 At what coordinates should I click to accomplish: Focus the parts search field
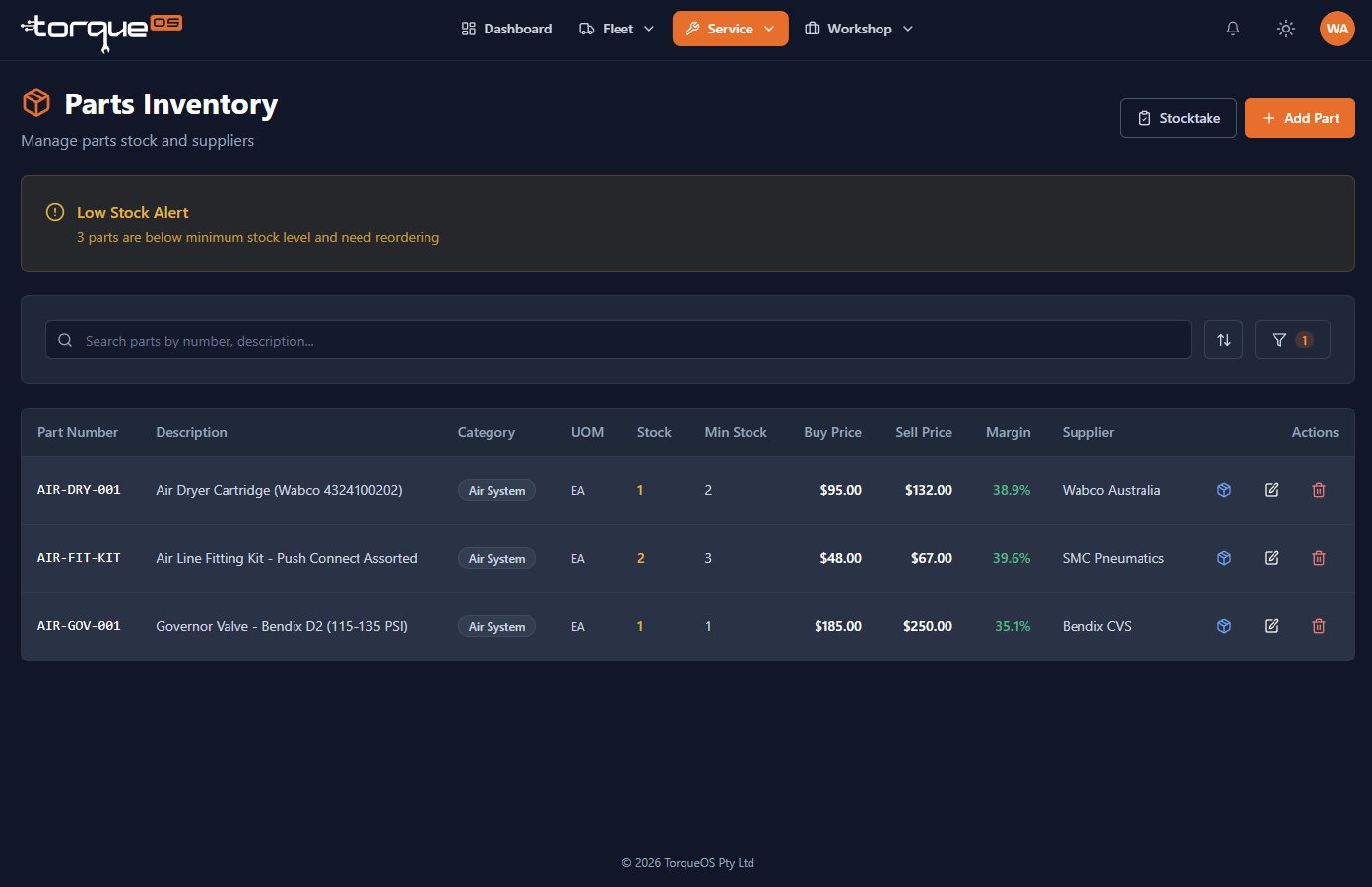tap(619, 340)
